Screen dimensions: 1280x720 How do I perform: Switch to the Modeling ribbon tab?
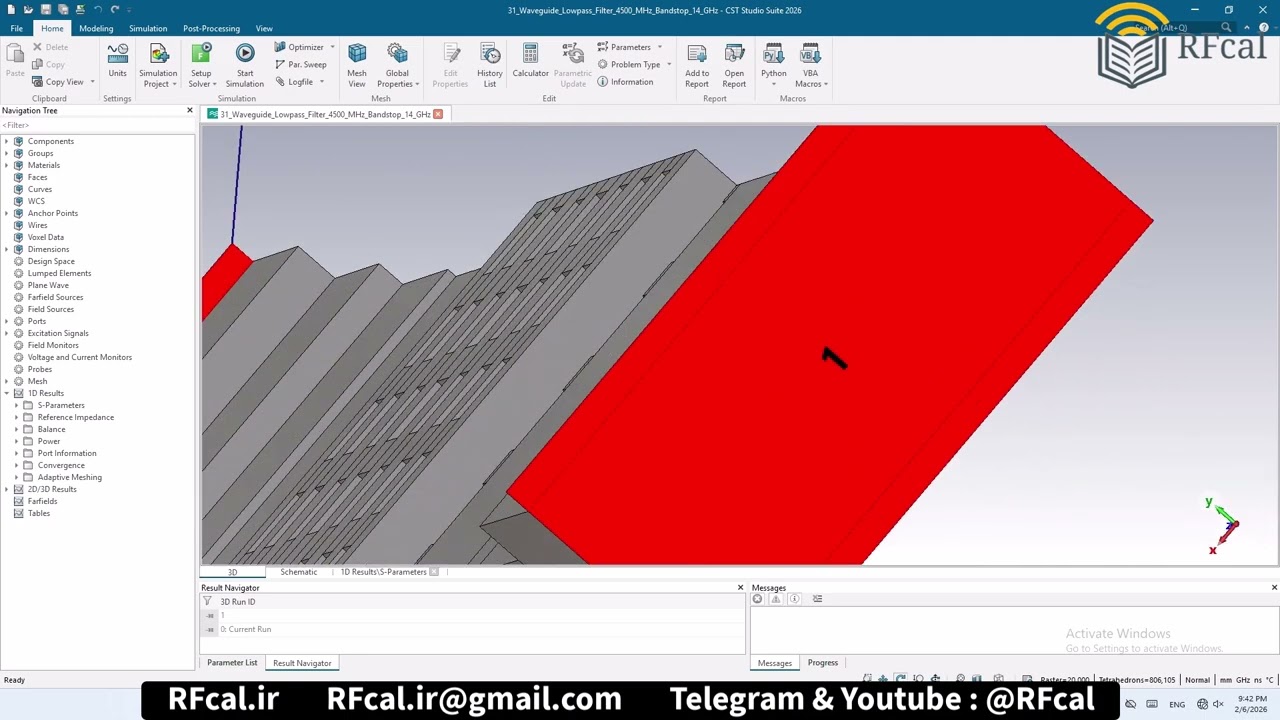pos(96,28)
